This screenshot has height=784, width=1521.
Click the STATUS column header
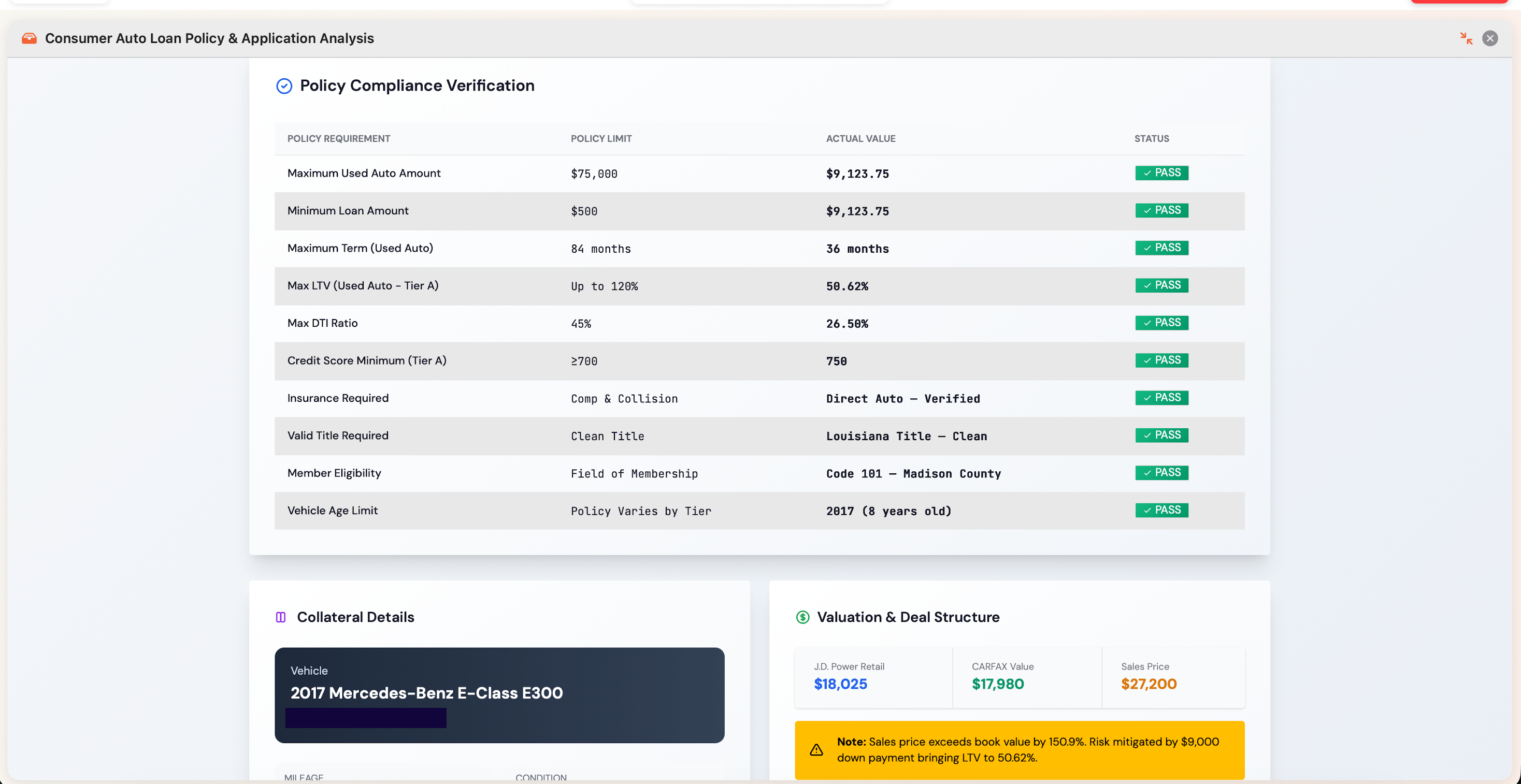pos(1151,138)
